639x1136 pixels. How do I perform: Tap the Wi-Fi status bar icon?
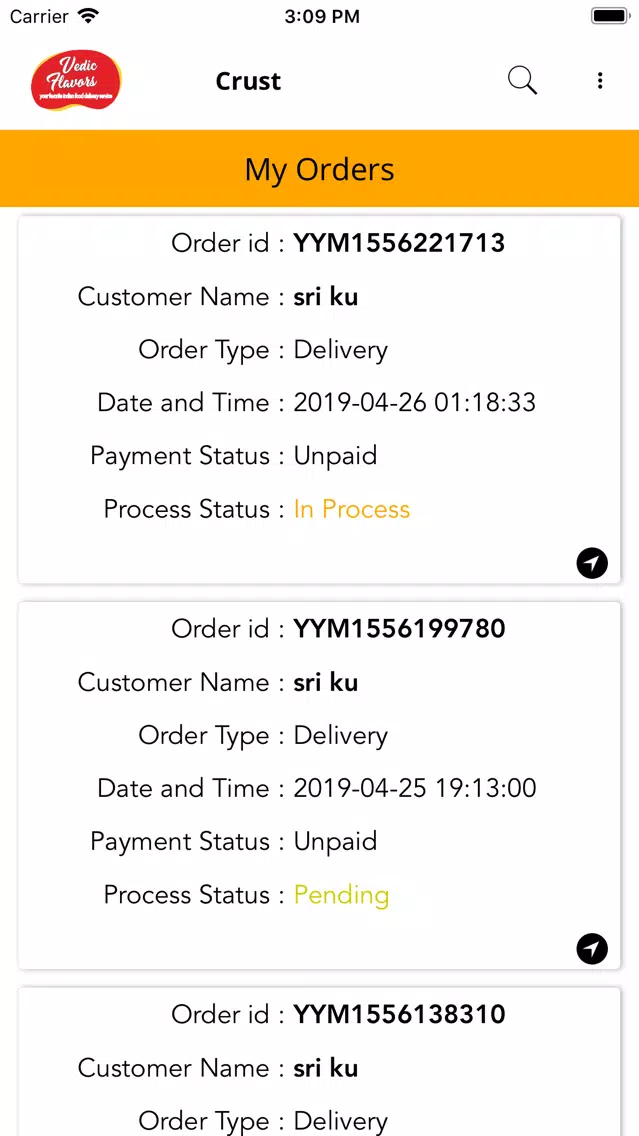tap(88, 17)
